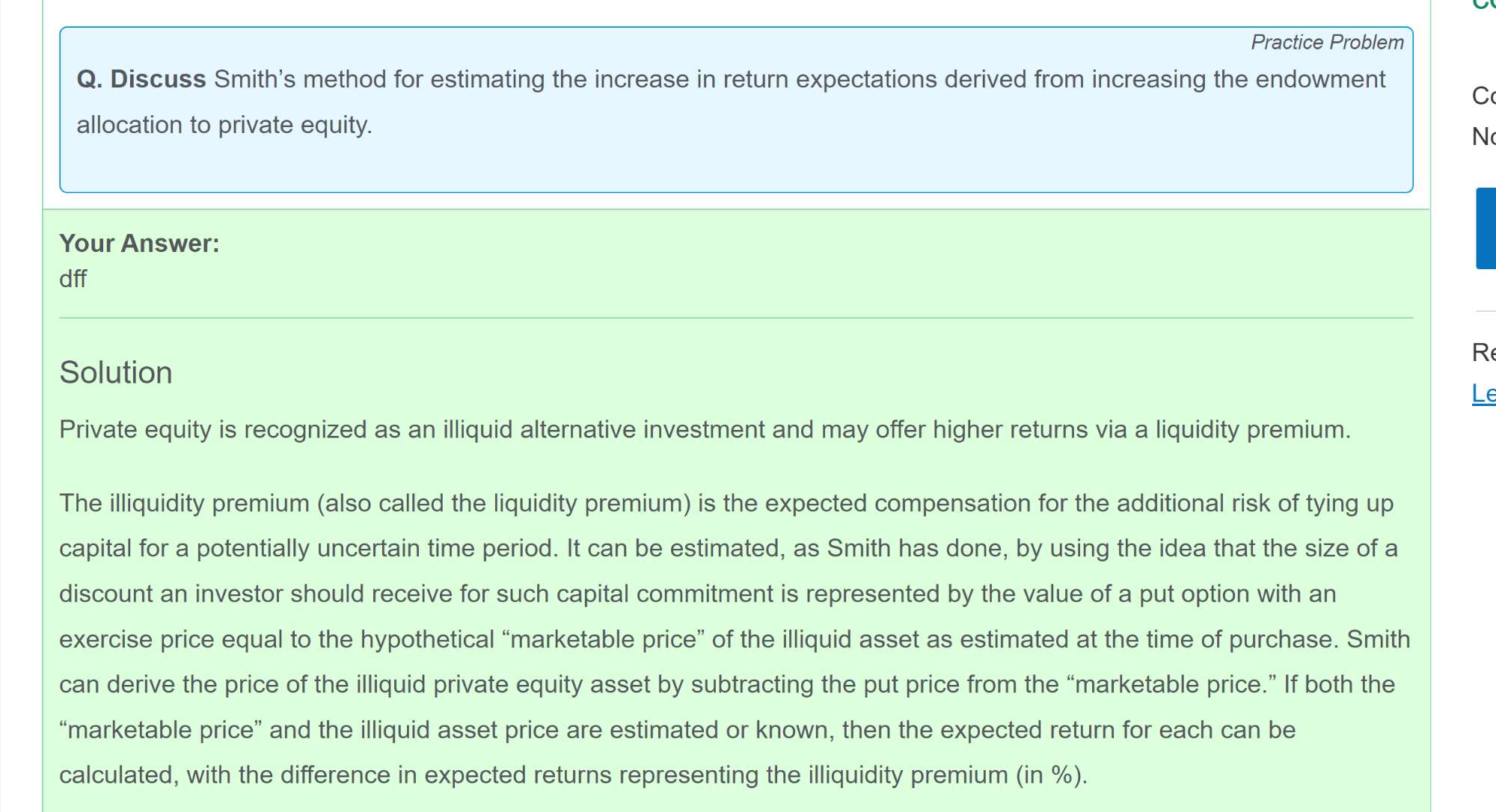Click the 'Re' label above the sidebar link
The height and width of the screenshot is (812, 1496).
tap(1484, 352)
